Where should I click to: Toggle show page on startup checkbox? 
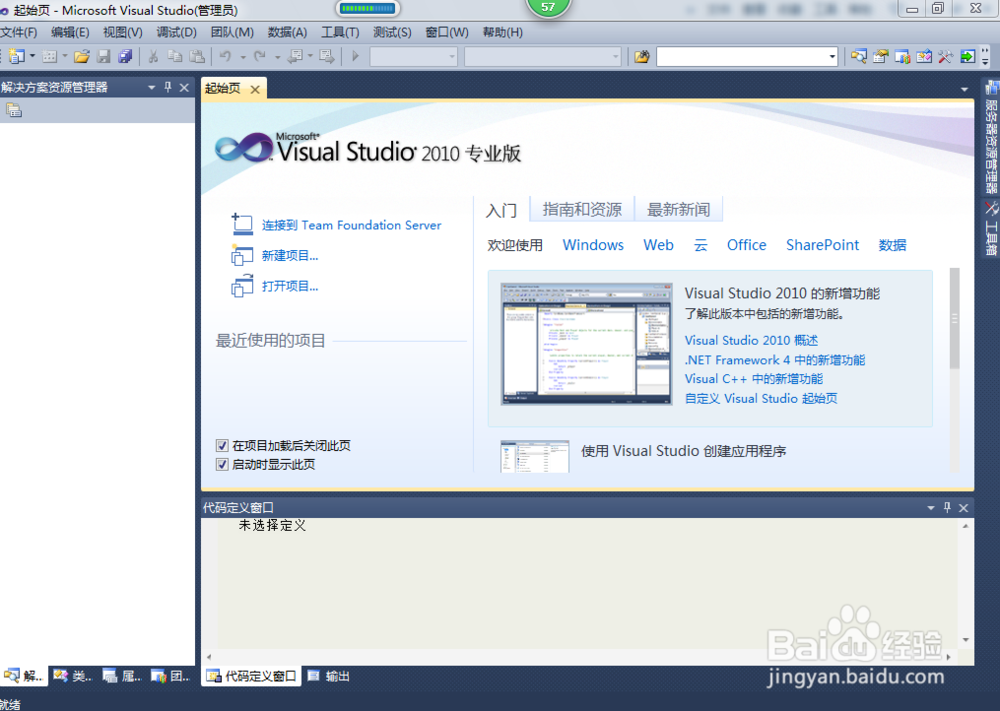point(222,464)
